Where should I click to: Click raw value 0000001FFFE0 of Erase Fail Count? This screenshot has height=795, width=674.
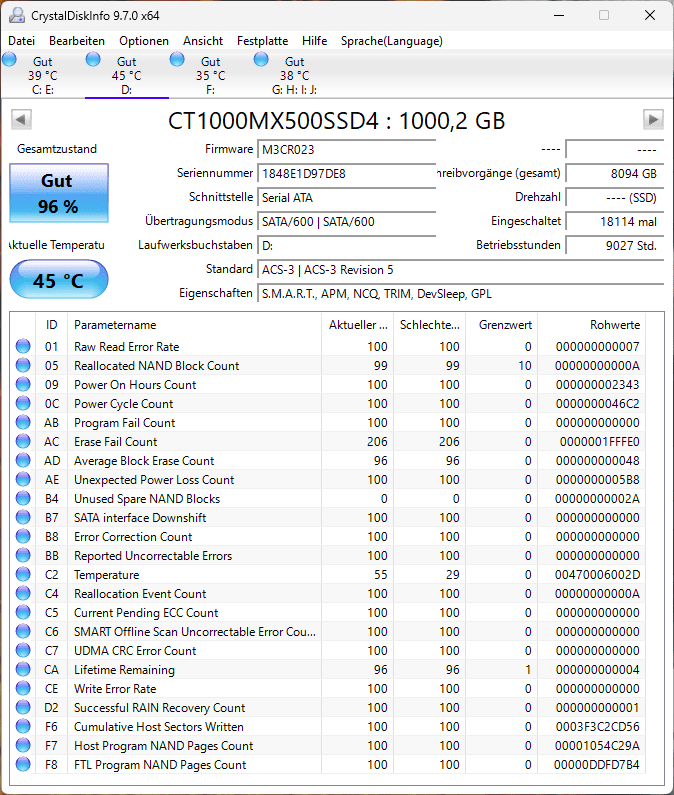point(599,442)
